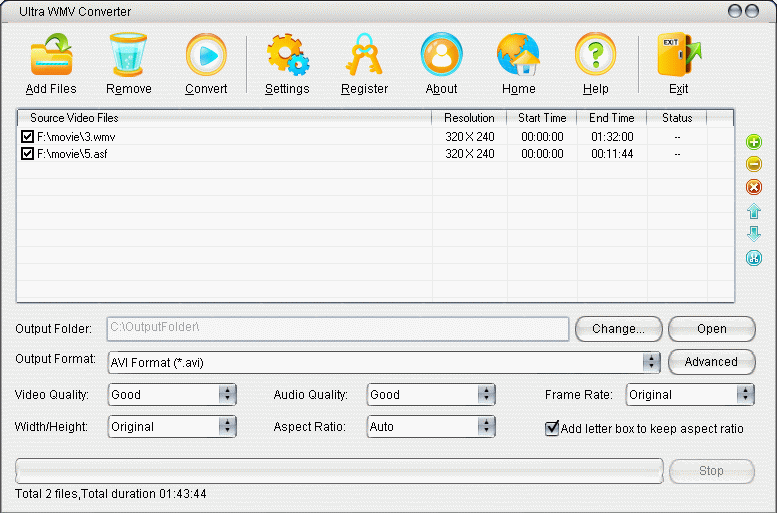Open Help question mark icon
Image resolution: width=777 pixels, height=513 pixels.
pyautogui.click(x=596, y=55)
